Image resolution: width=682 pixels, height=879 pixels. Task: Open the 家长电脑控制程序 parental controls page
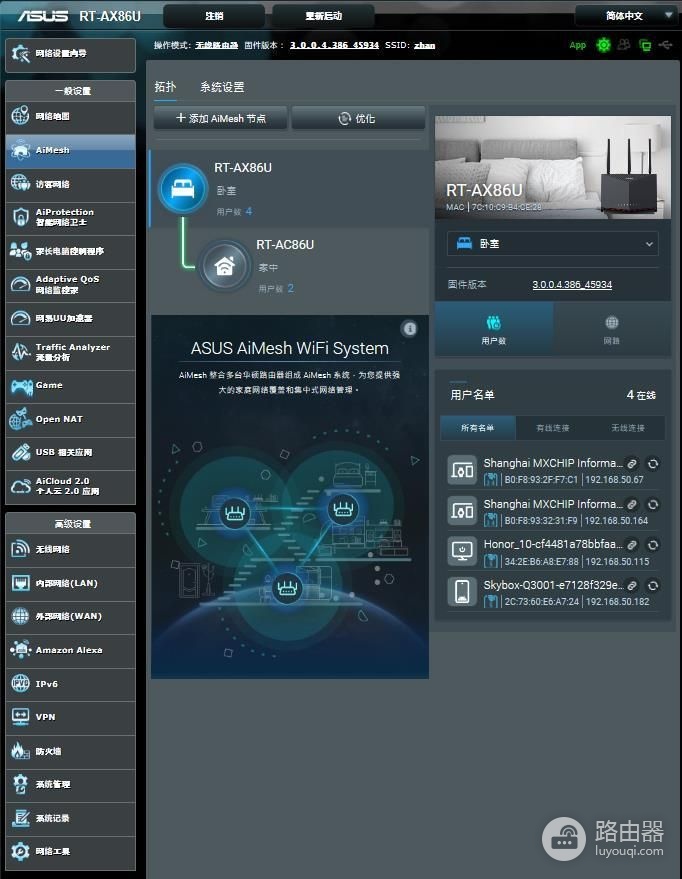coord(71,251)
